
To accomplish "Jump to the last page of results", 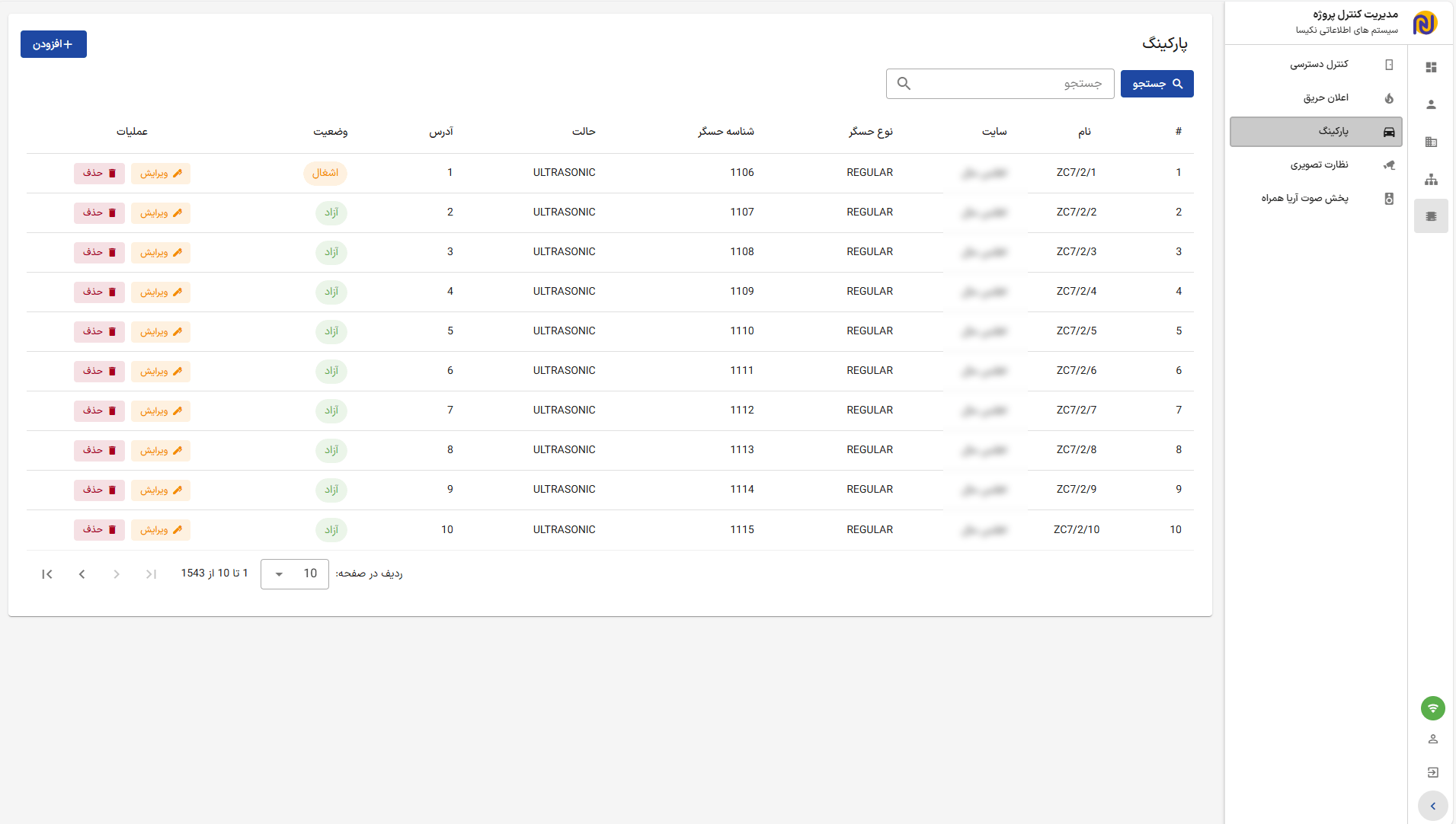I will click(x=47, y=574).
